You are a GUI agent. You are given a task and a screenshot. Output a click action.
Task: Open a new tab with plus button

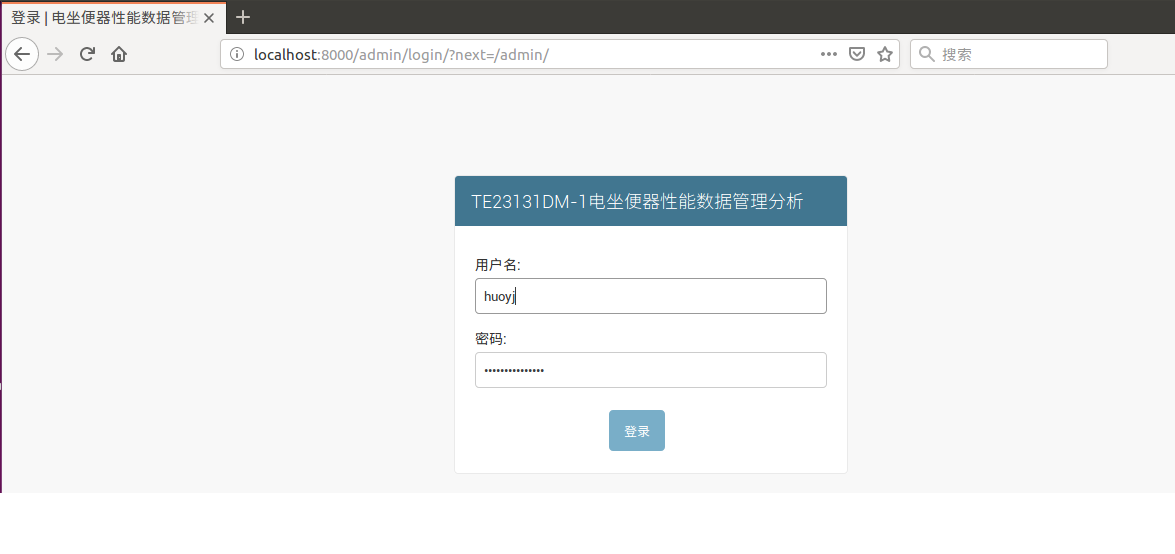[243, 17]
